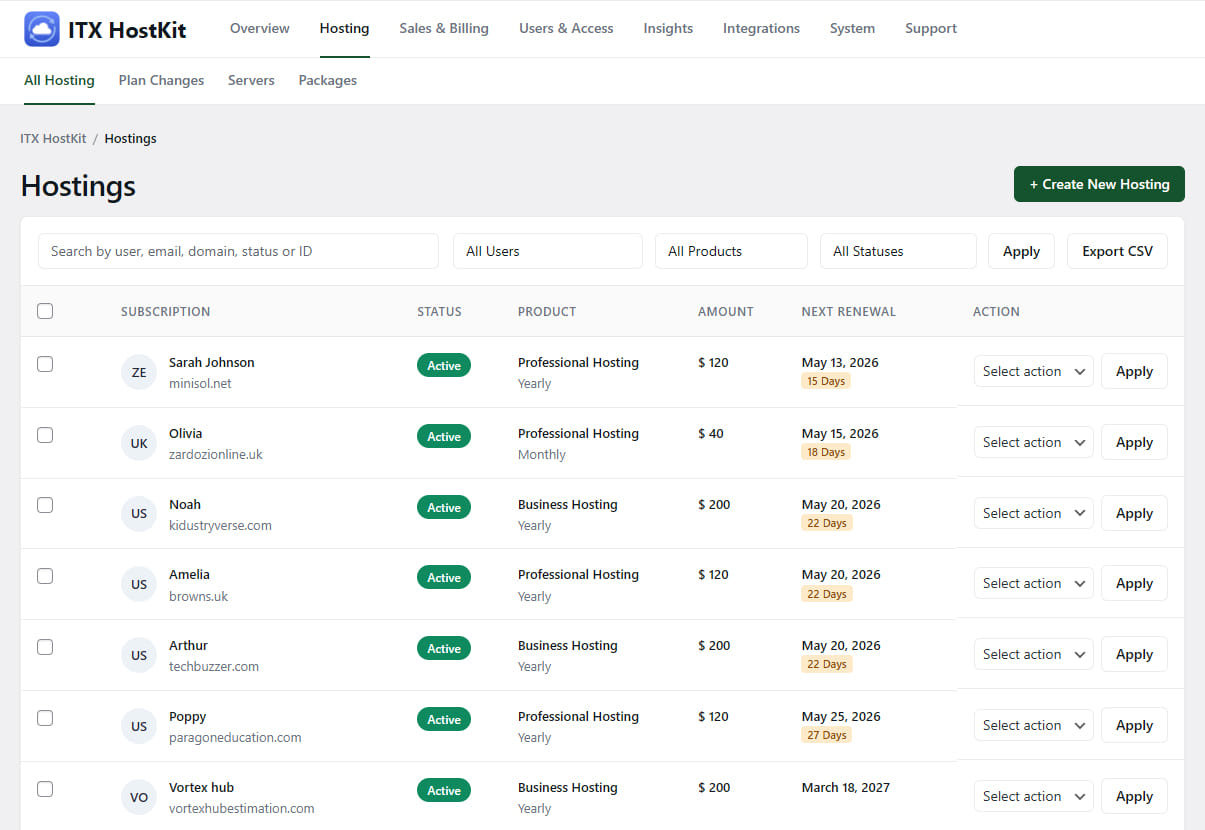Open the Users & Access menu

point(566,28)
